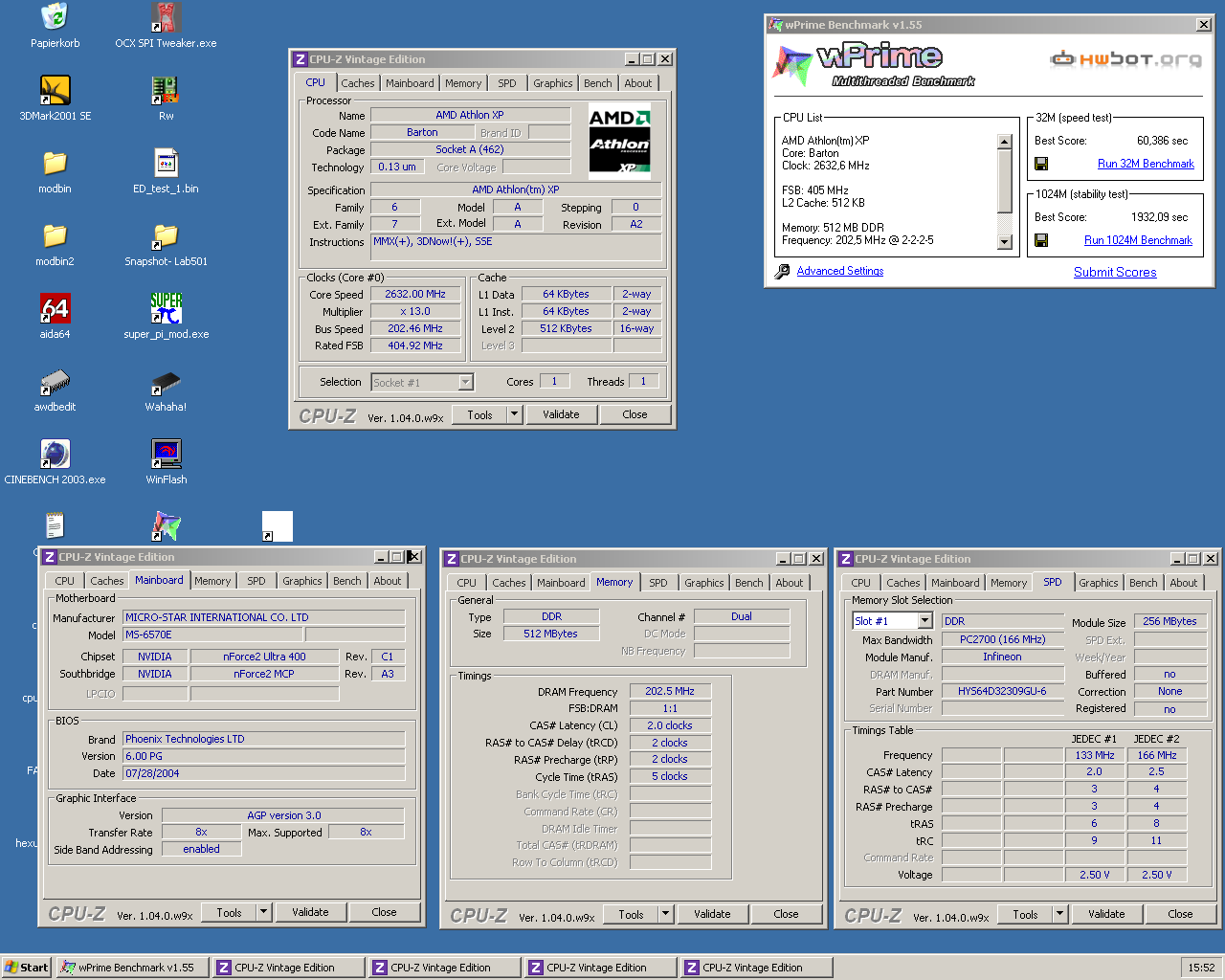
Task: Switch to Caches tab in top CPU-Z window
Action: (x=358, y=83)
